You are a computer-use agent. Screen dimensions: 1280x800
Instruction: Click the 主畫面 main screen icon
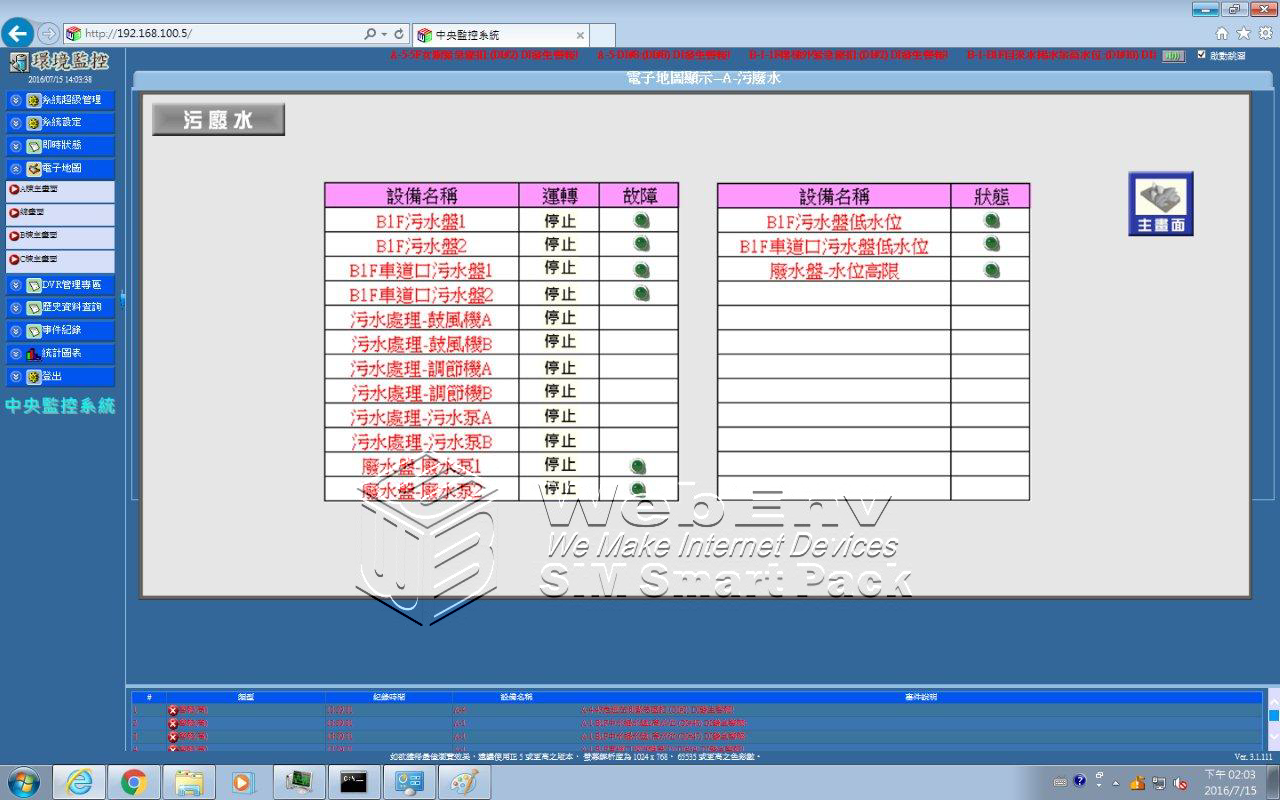[x=1161, y=204]
